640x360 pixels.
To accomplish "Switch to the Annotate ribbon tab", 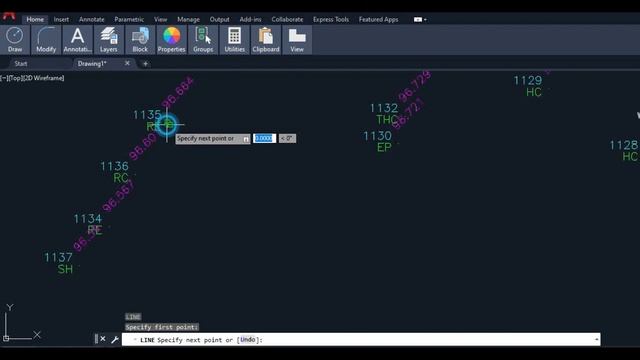I will click(x=91, y=19).
